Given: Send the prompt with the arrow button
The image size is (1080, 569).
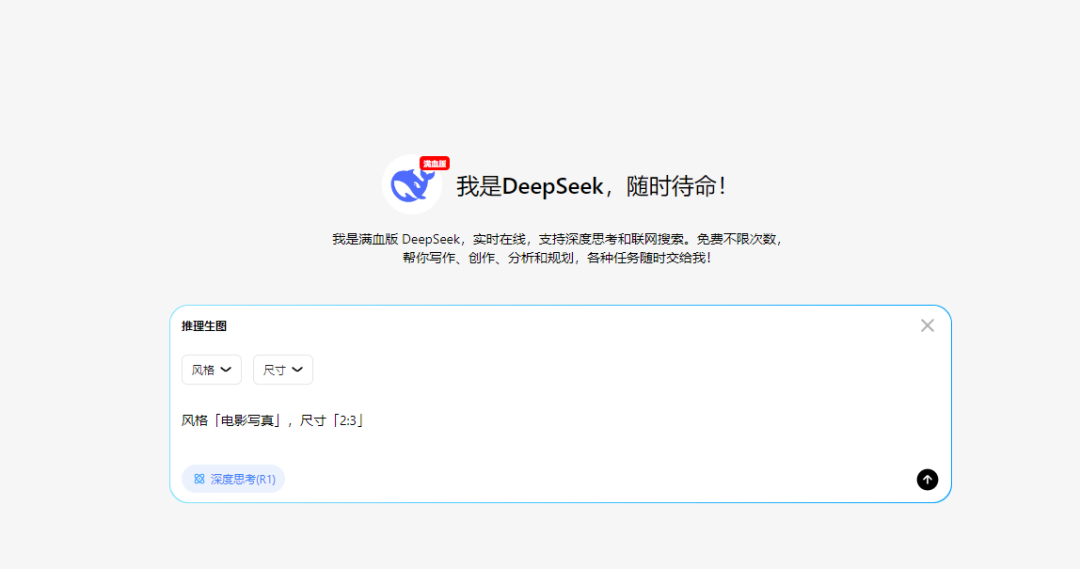Looking at the screenshot, I should click(x=927, y=479).
